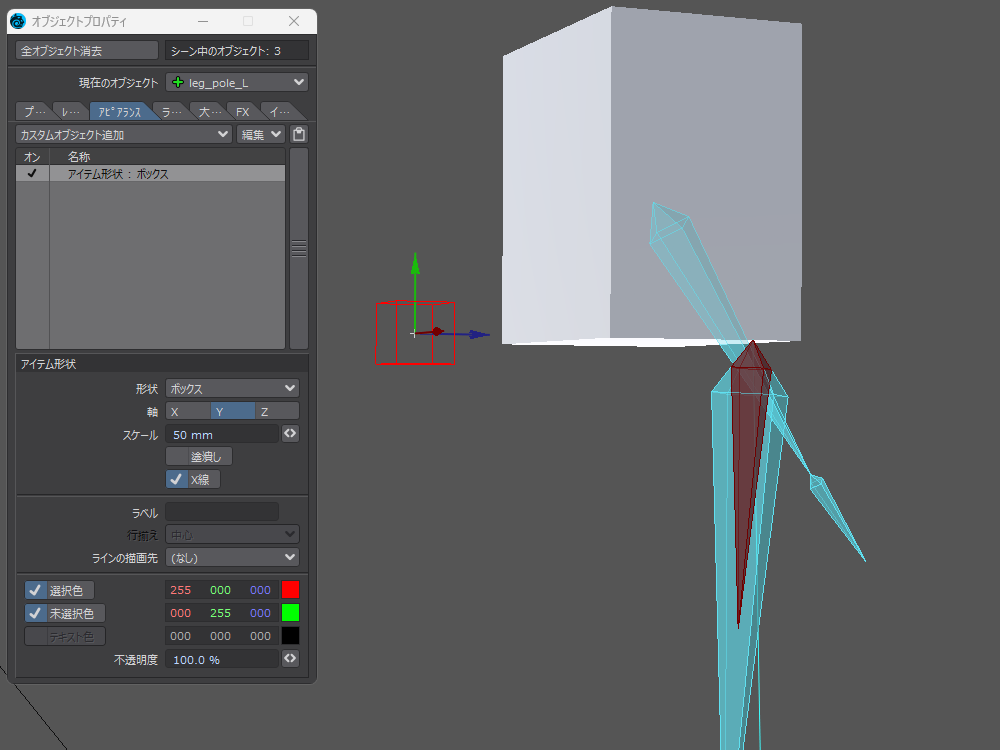This screenshot has height=750, width=1000.
Task: Click the 全オブジェクト消去 button
Action: [x=87, y=50]
